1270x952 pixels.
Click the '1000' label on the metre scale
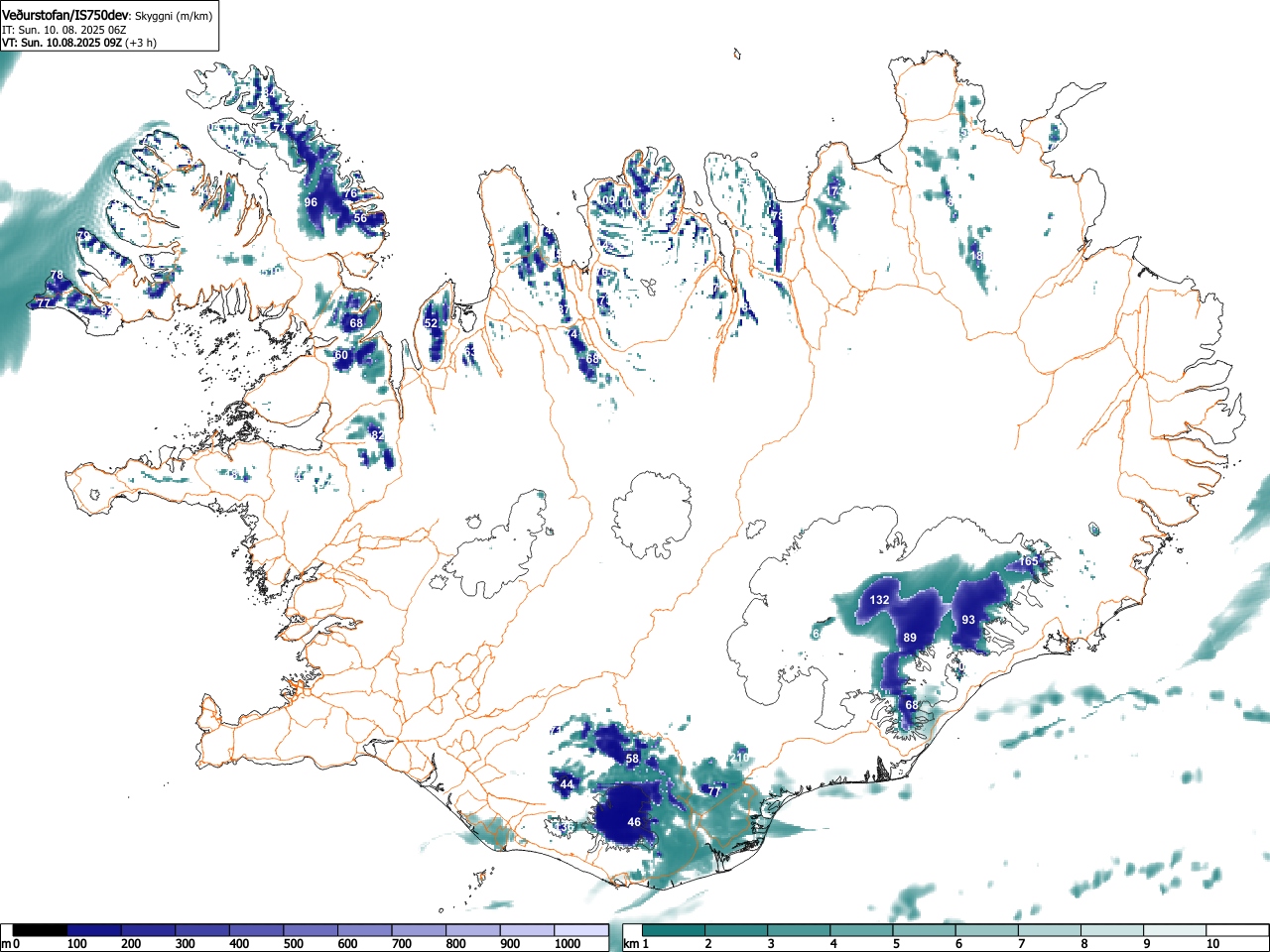tap(569, 944)
